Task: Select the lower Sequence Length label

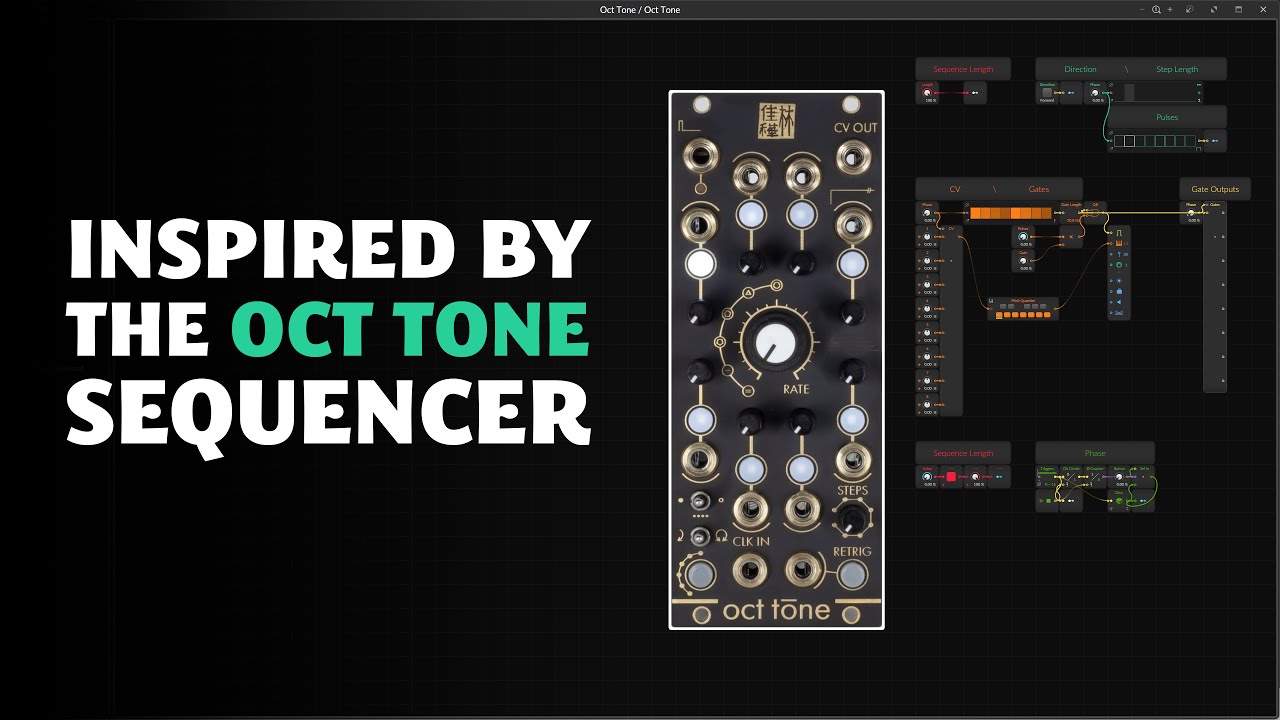Action: click(963, 453)
